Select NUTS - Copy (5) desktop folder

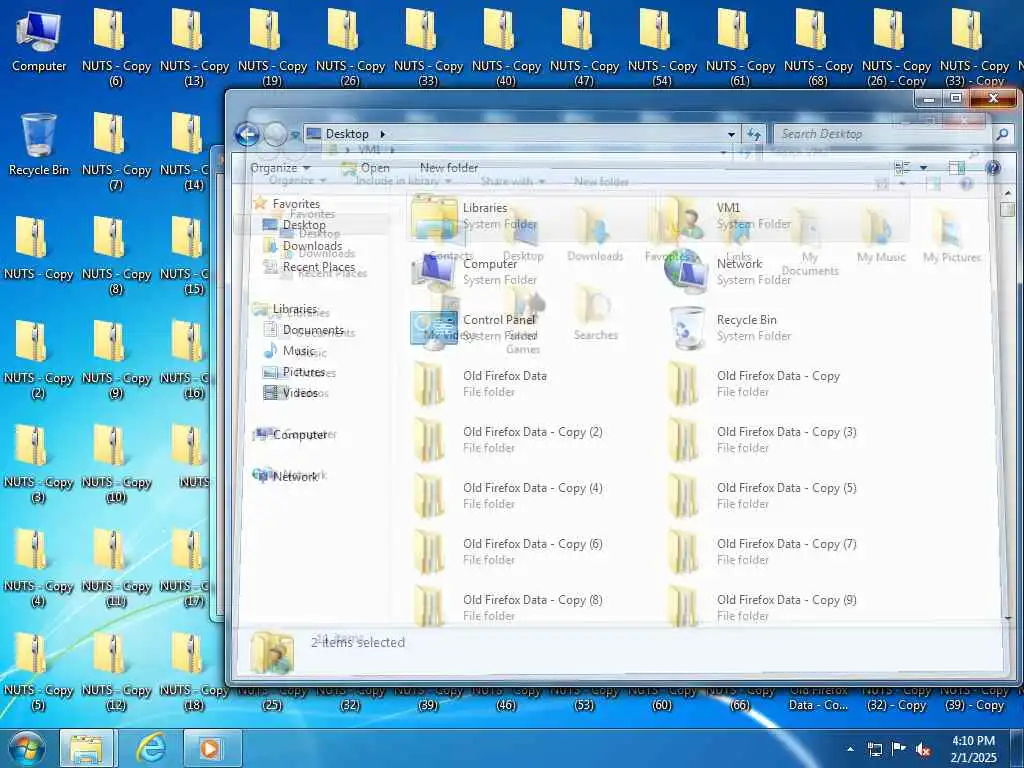39,671
